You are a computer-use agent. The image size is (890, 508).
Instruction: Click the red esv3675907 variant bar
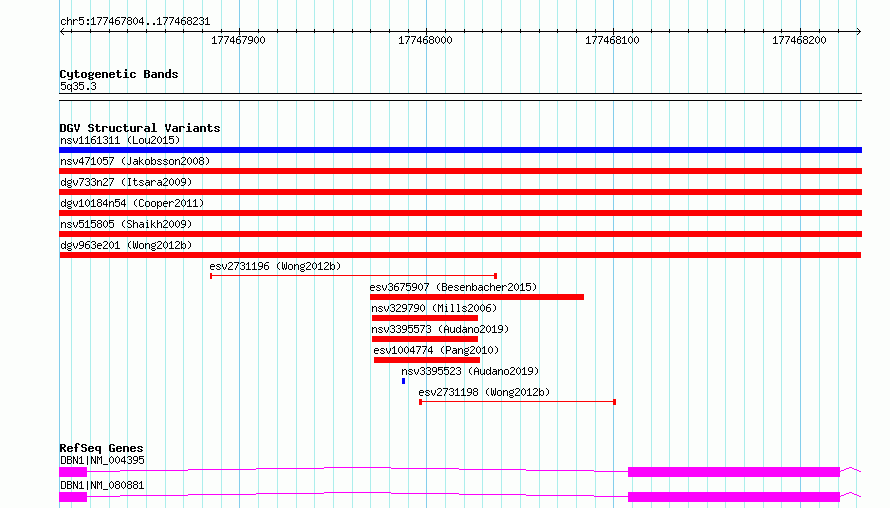[477, 297]
